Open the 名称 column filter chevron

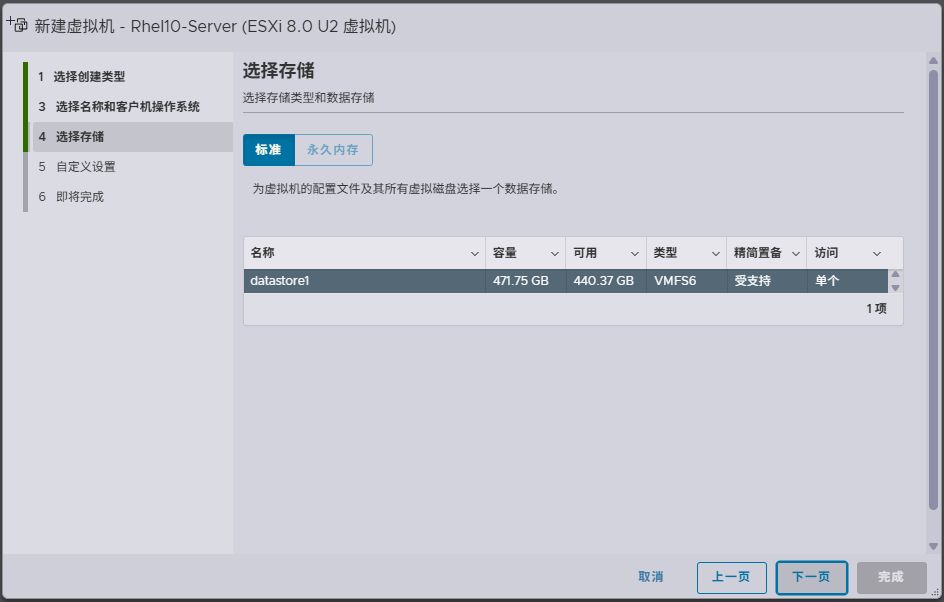coord(474,254)
